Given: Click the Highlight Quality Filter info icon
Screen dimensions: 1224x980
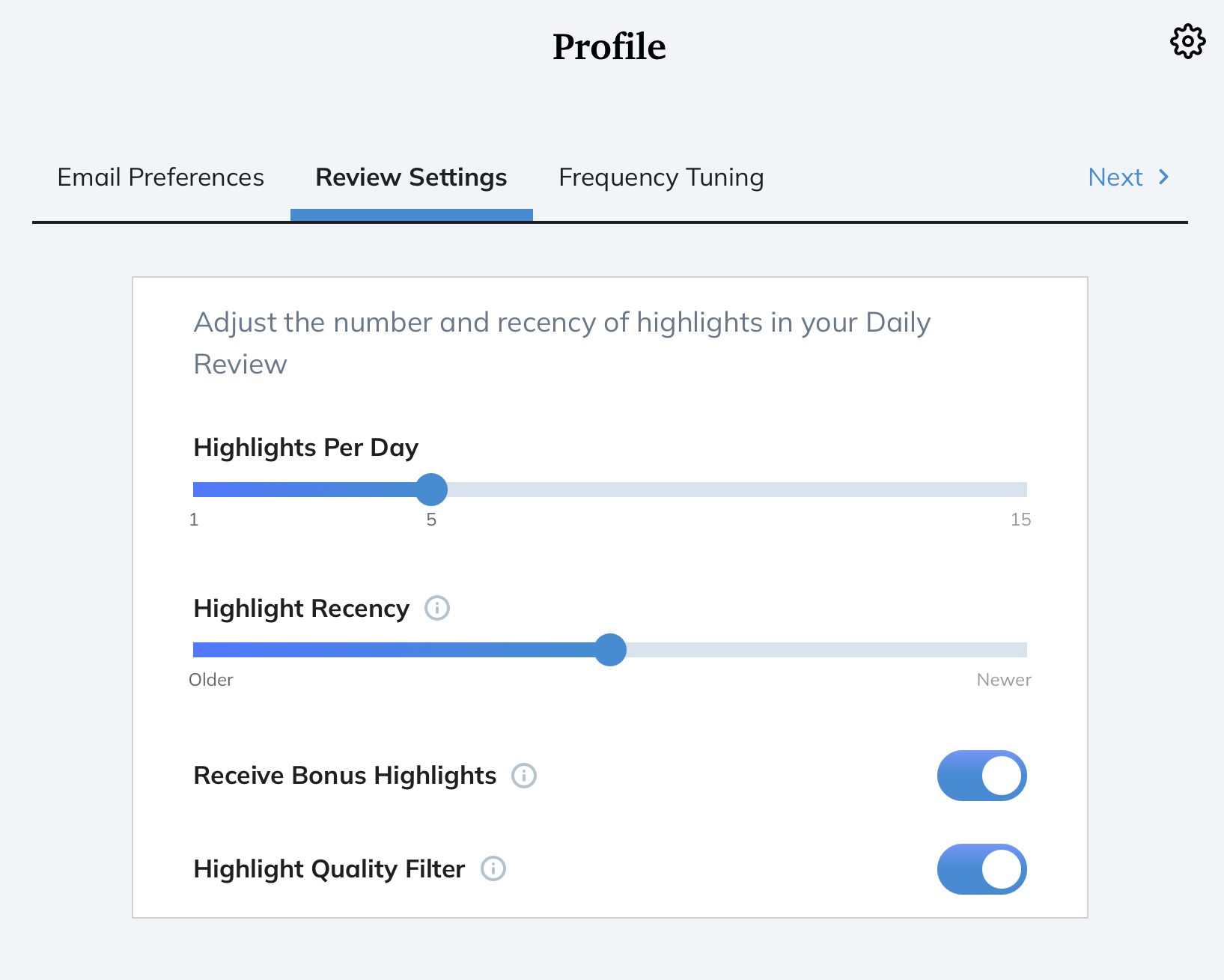Looking at the screenshot, I should (x=493, y=868).
